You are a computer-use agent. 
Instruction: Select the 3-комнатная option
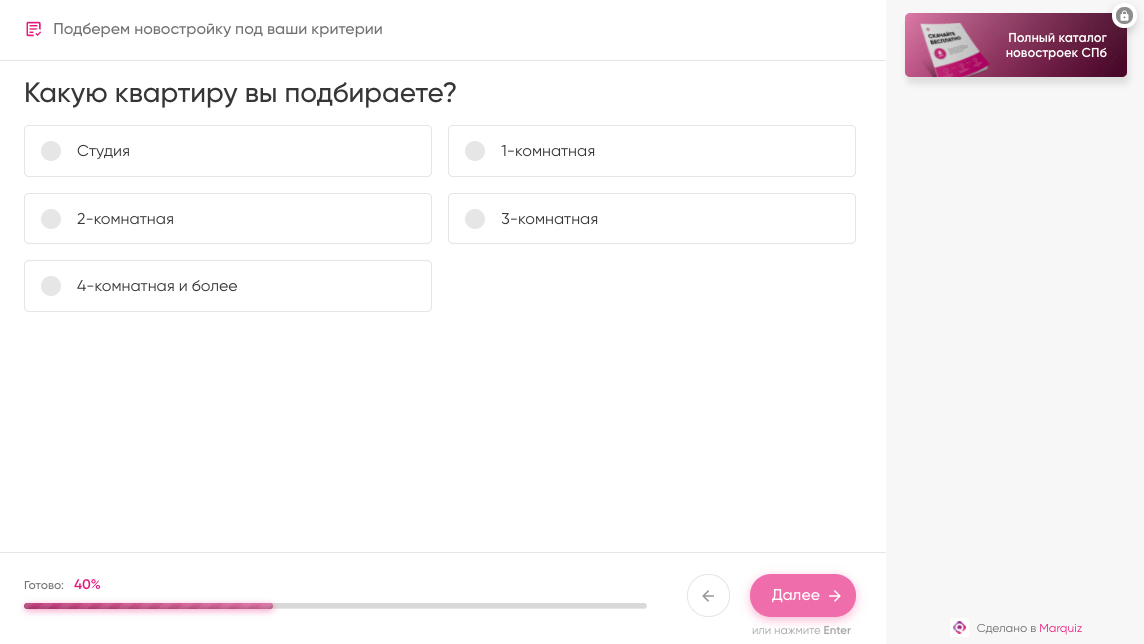651,218
